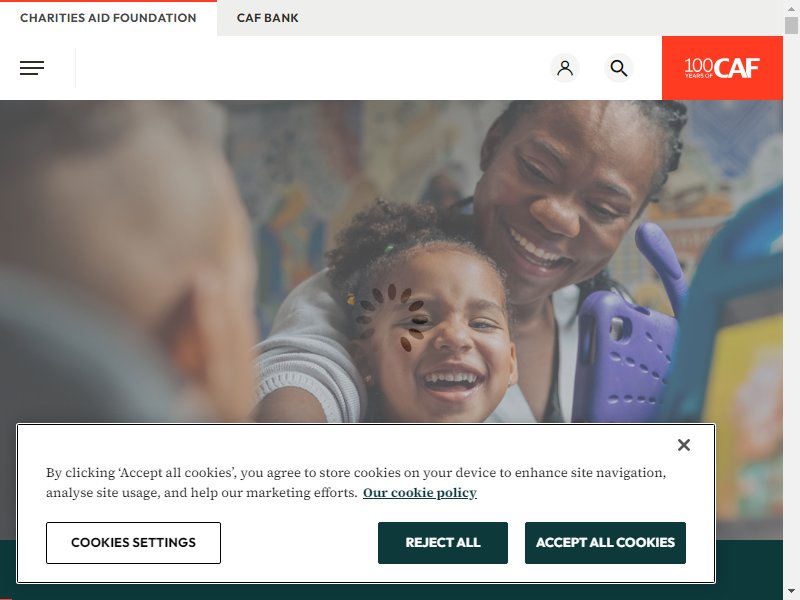Click the loading spinner on the image
The height and width of the screenshot is (600, 800).
[x=390, y=316]
